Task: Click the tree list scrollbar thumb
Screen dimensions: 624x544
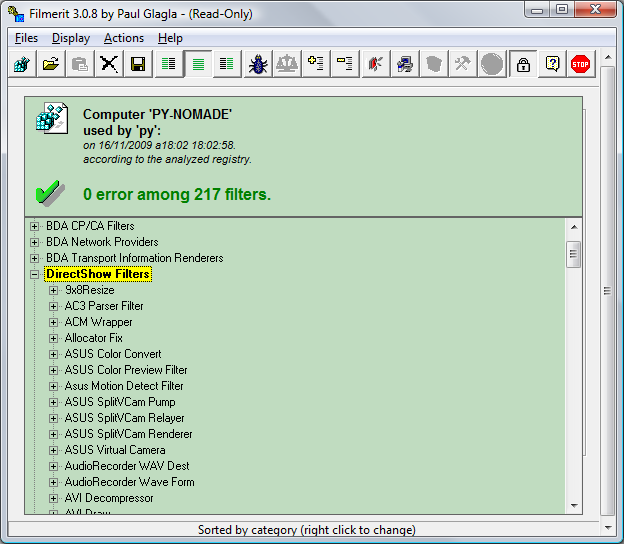Action: coord(573,254)
